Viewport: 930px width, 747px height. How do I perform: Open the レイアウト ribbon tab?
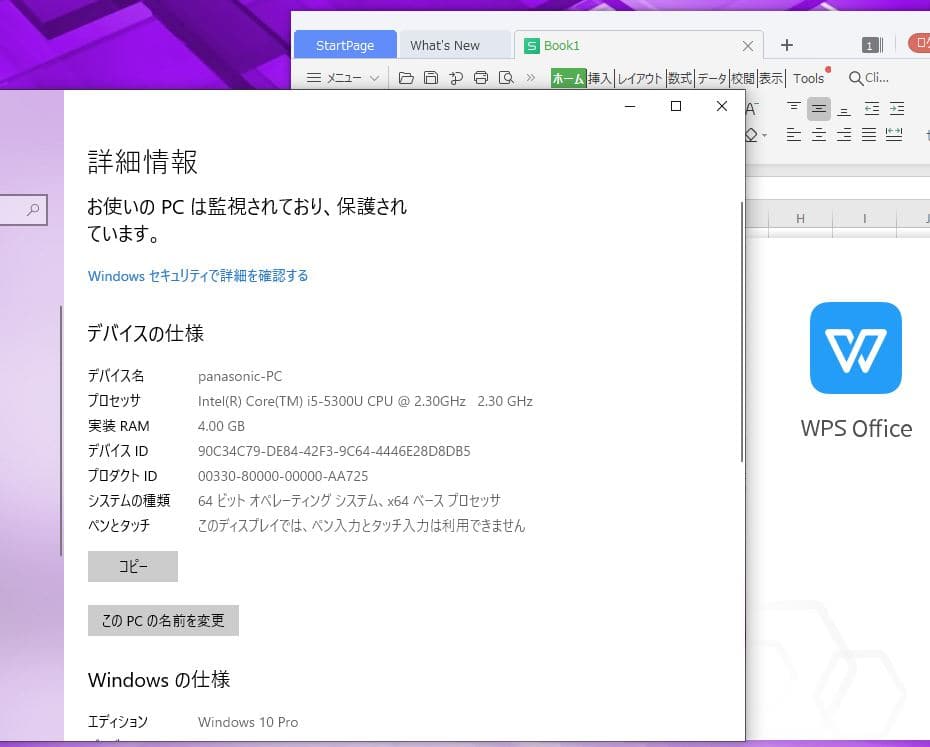639,78
